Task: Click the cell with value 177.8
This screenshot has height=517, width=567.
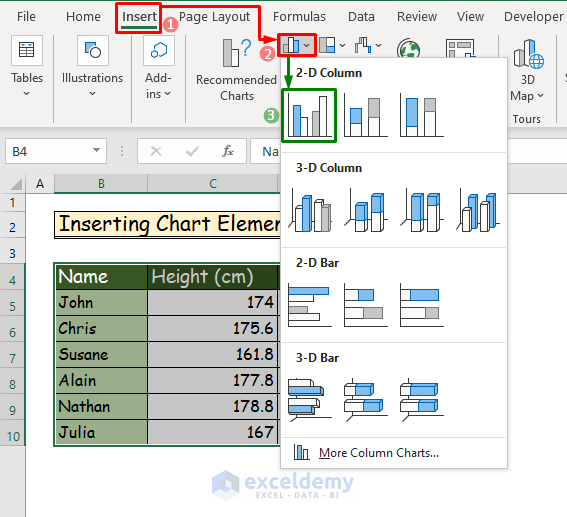Action: tap(213, 381)
